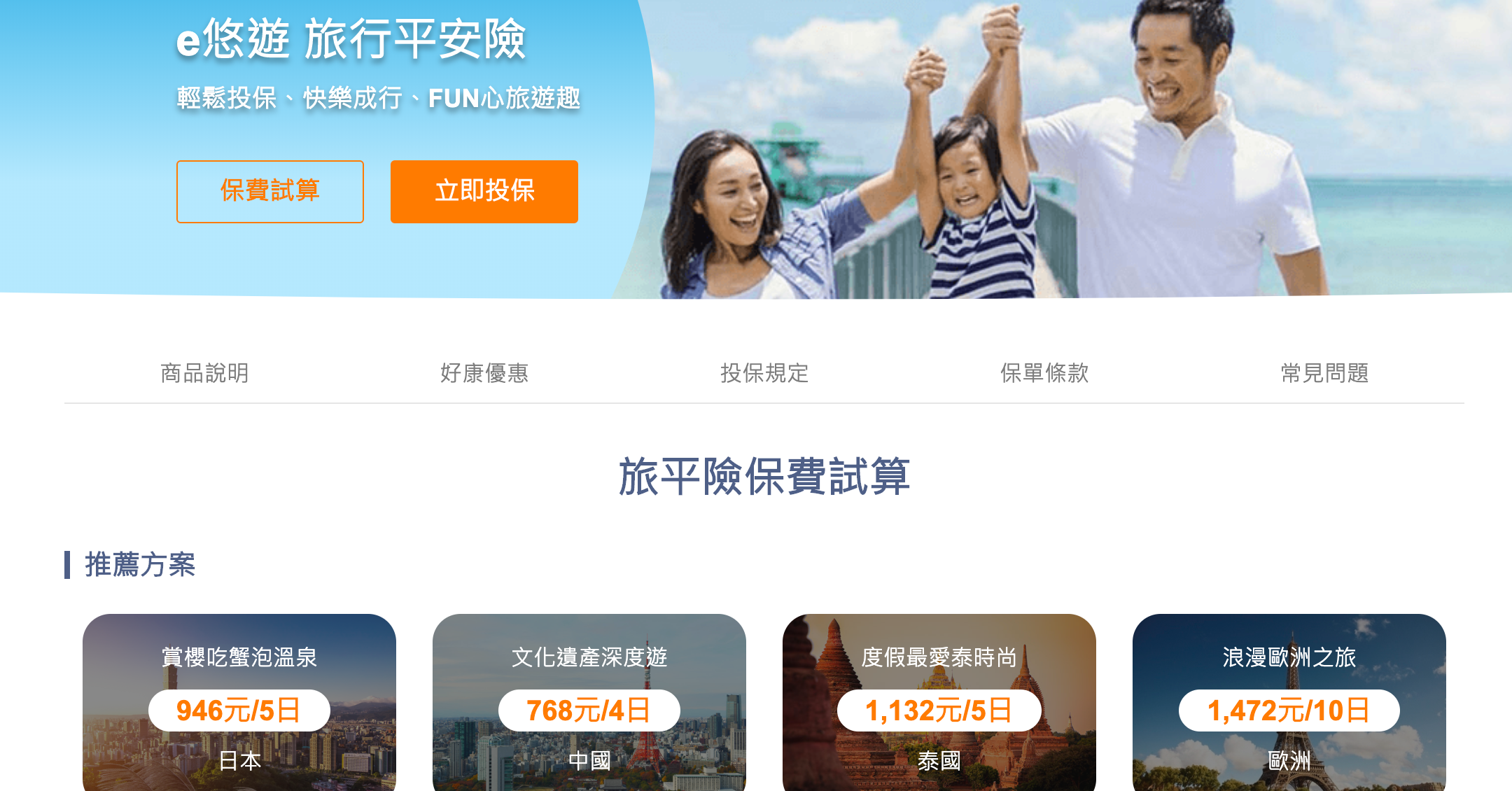1512x791 pixels.
Task: Click the 日本 destination label
Action: point(239,760)
